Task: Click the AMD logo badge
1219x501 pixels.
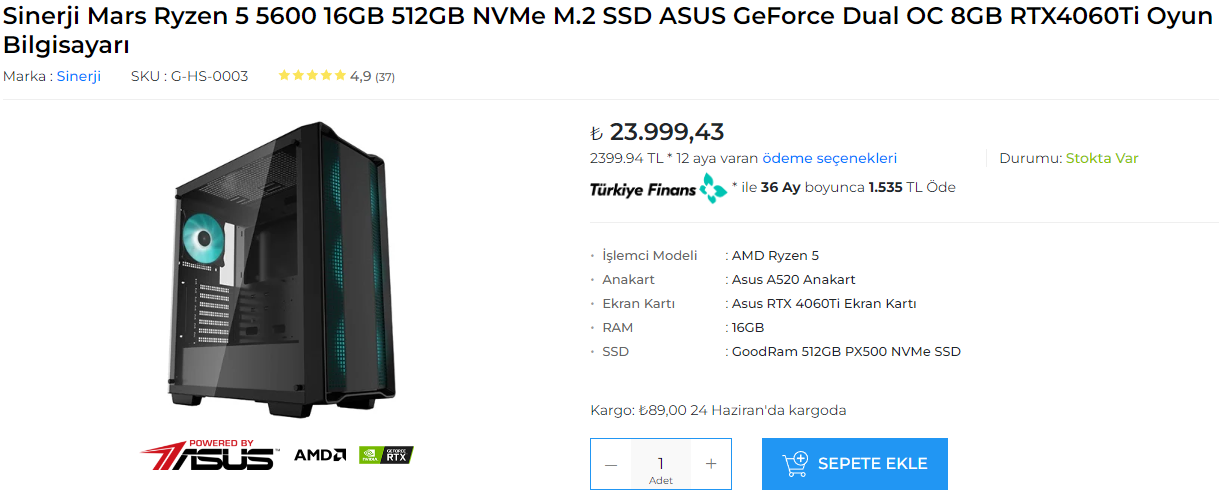Action: [320, 455]
